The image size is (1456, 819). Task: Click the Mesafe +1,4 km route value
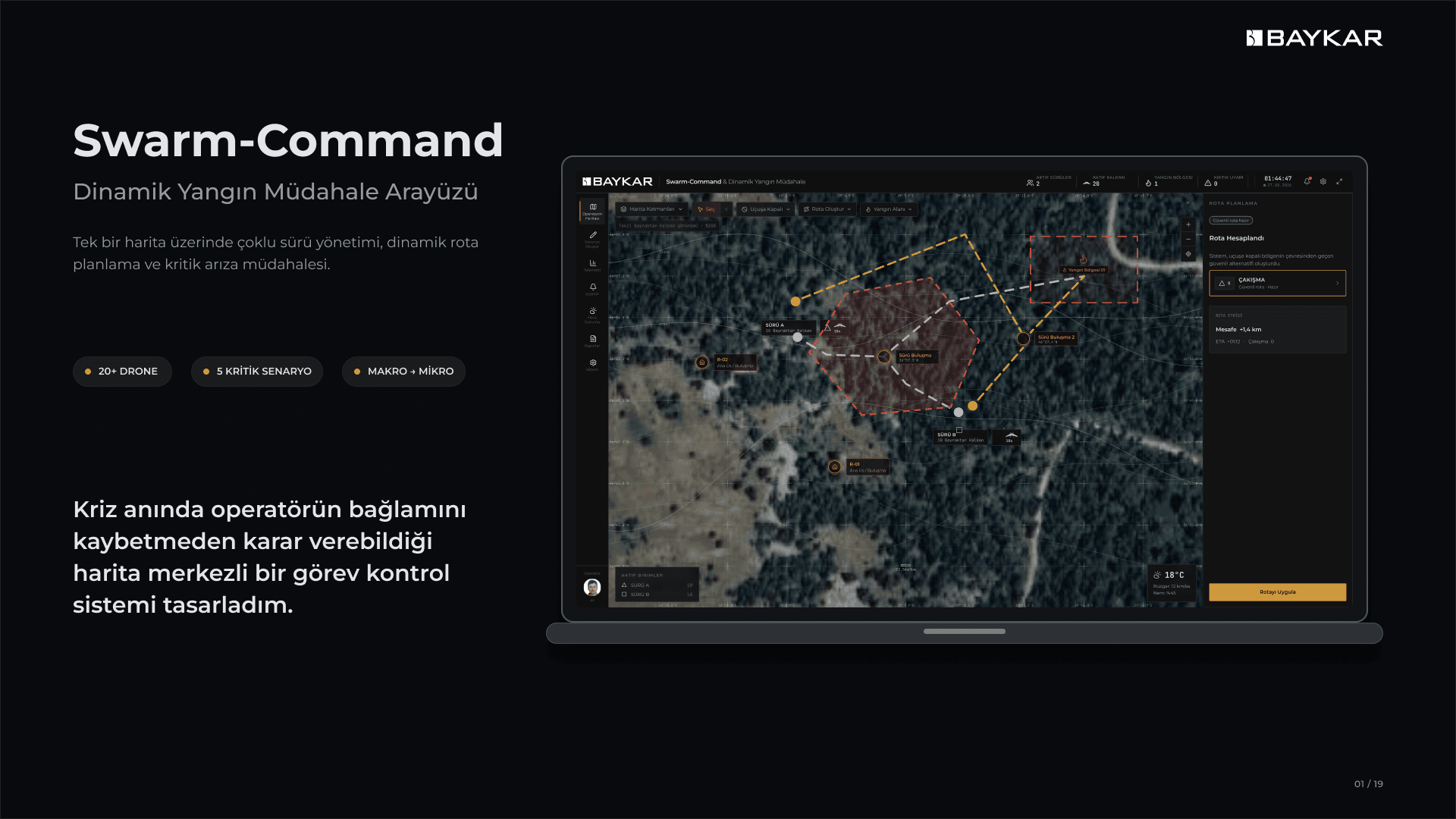pyautogui.click(x=1238, y=330)
